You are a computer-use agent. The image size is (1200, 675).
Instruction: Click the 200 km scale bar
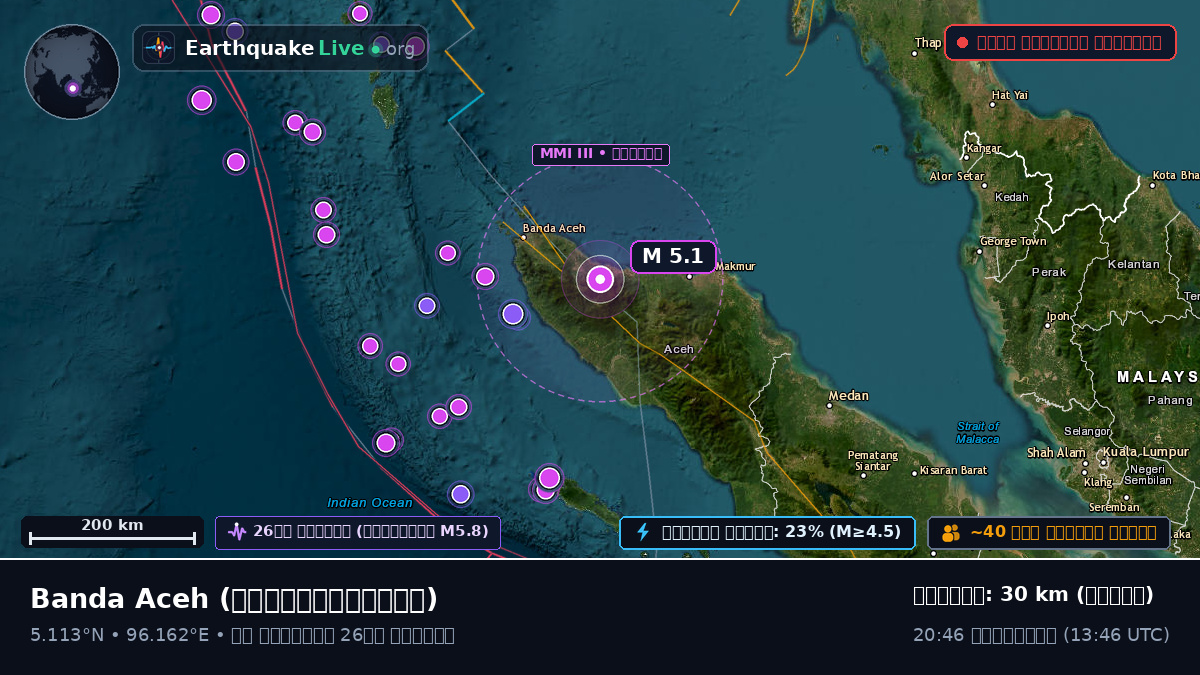(x=112, y=532)
